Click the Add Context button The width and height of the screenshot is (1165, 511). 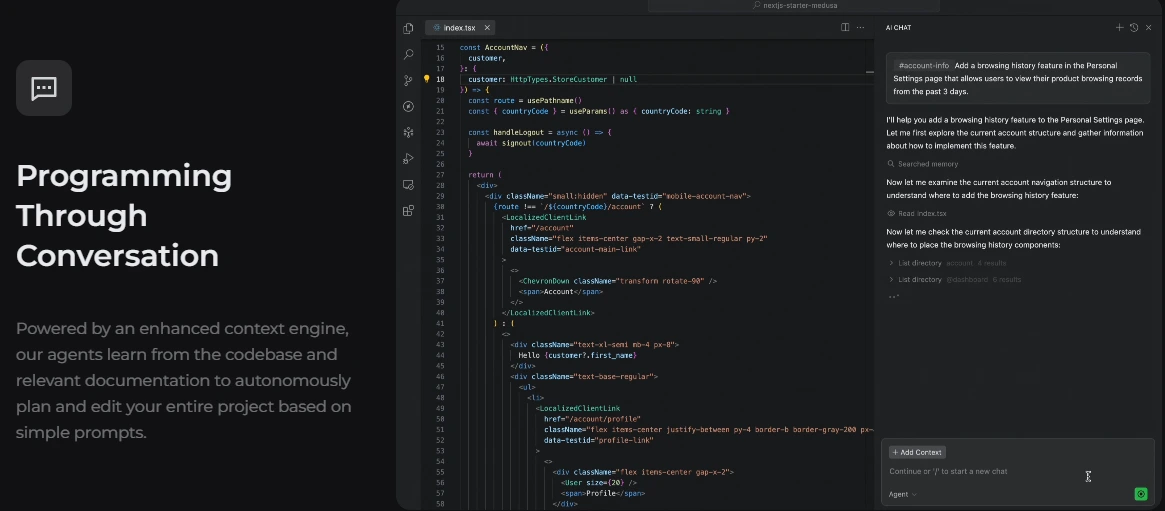coord(917,452)
